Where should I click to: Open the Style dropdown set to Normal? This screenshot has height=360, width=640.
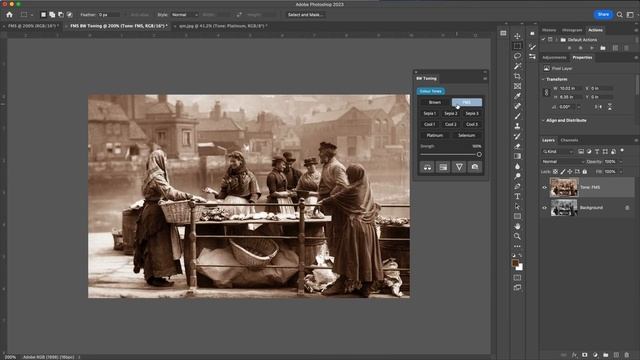point(184,15)
